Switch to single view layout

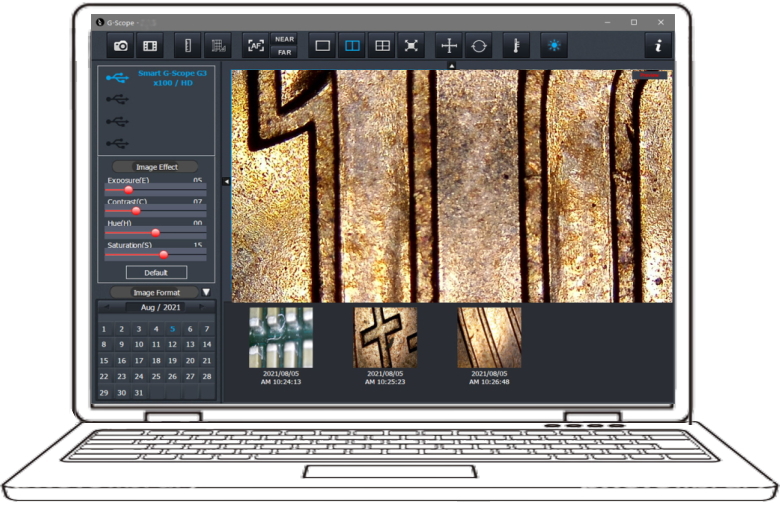pos(322,46)
